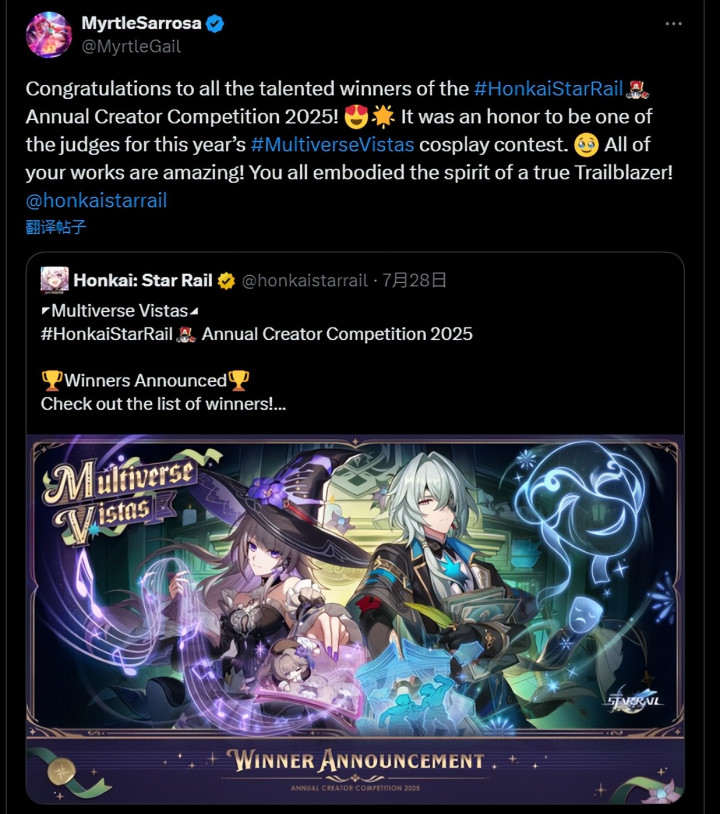Click the Multiverse Vistas banner image

click(355, 619)
